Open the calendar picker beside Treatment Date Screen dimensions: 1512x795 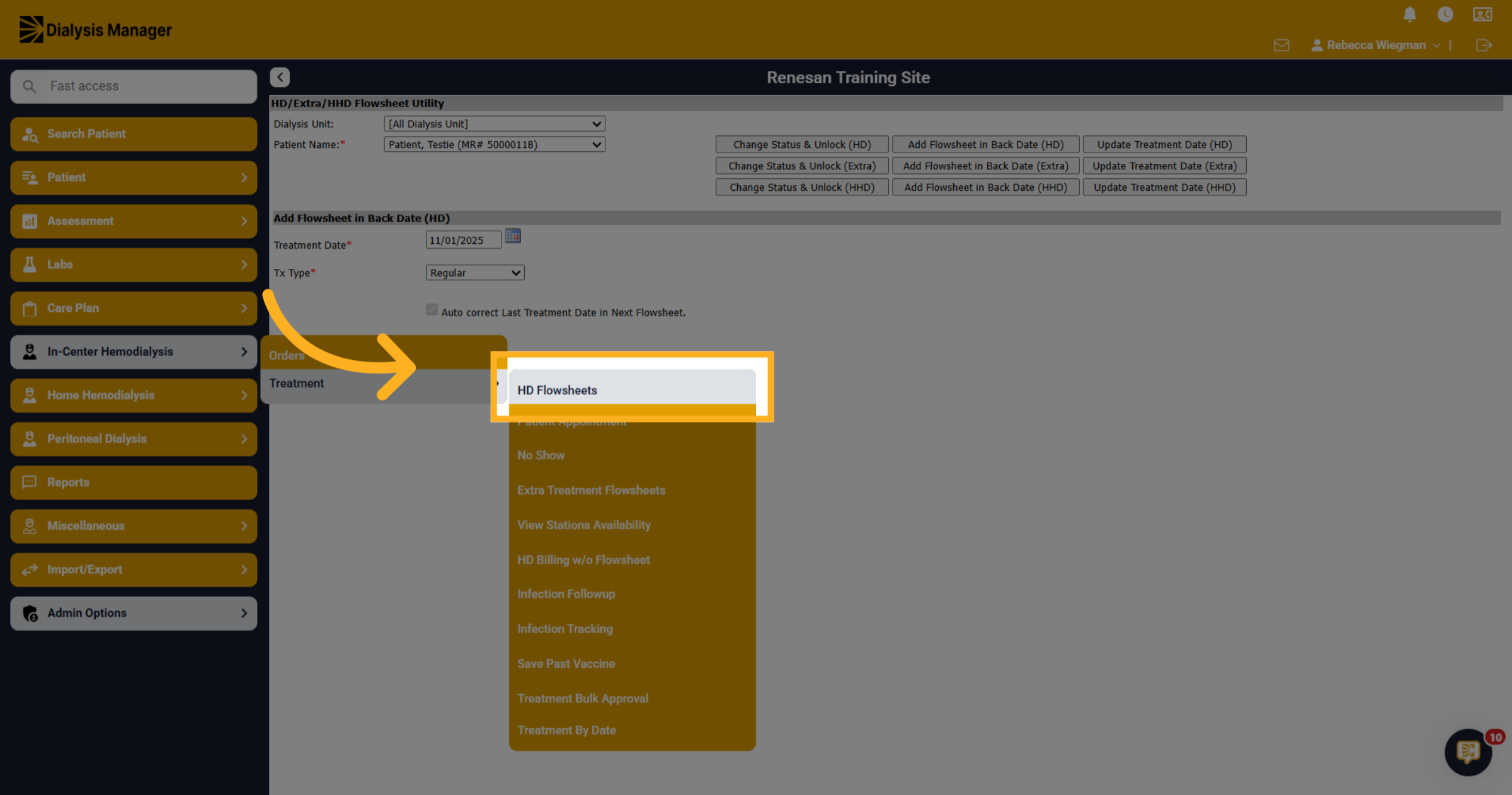[513, 236]
